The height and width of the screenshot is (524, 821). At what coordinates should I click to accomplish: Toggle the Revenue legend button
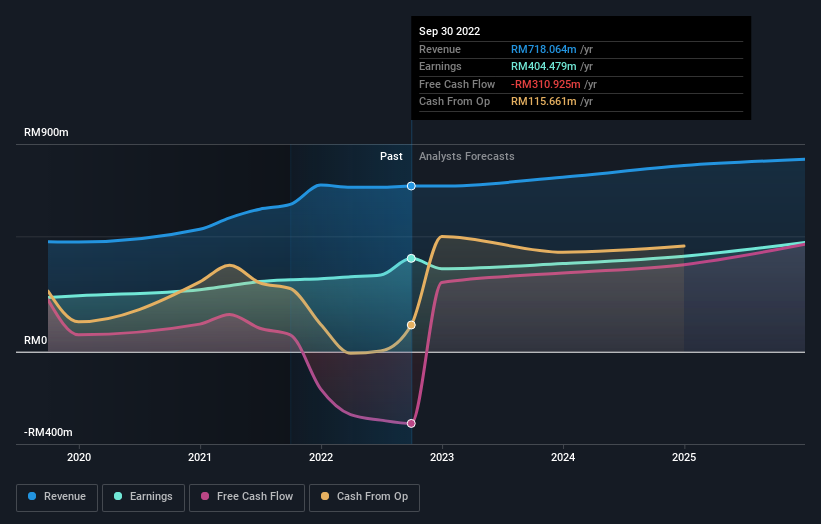pos(57,497)
